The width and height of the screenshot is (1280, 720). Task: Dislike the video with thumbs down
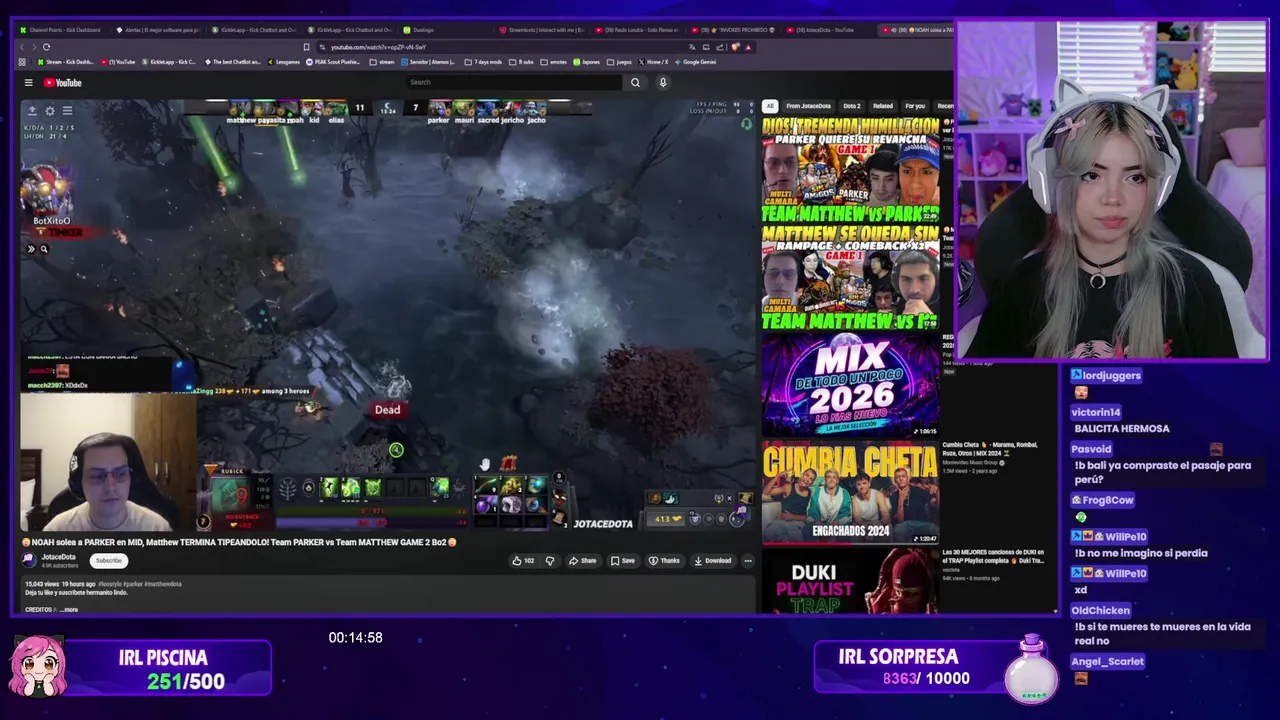point(550,561)
